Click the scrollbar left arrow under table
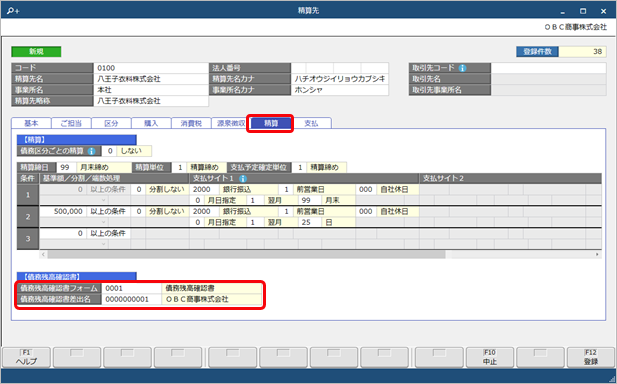Screen dimensions: 617x384 point(43,255)
